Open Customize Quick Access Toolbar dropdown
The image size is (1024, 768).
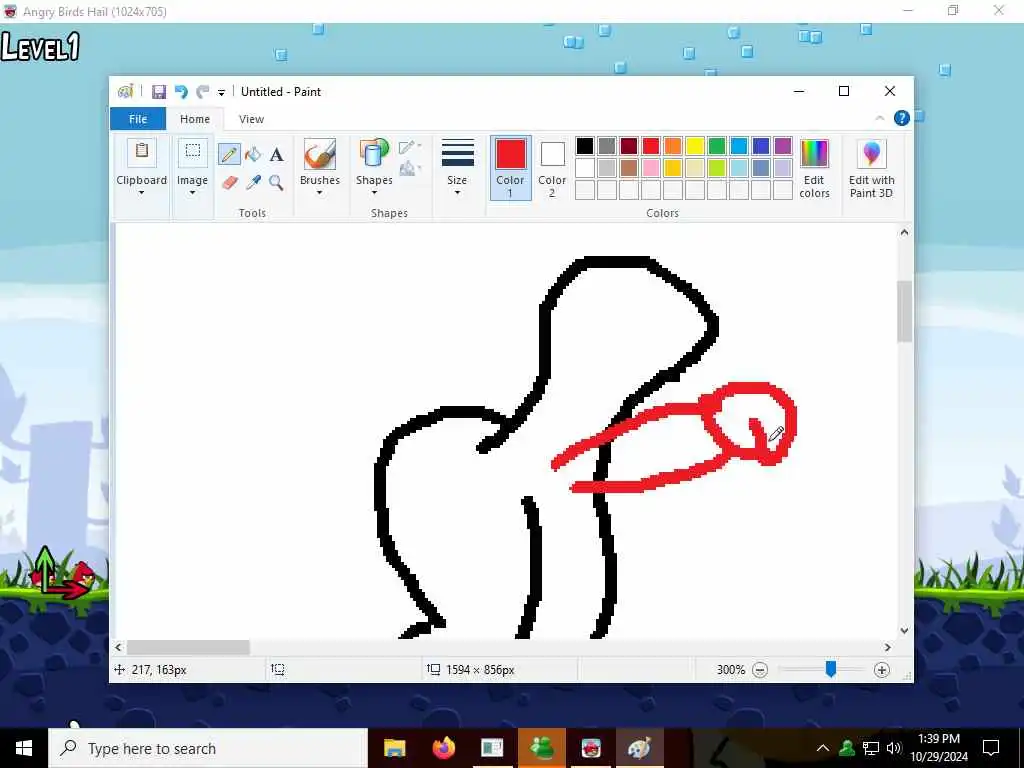(221, 93)
